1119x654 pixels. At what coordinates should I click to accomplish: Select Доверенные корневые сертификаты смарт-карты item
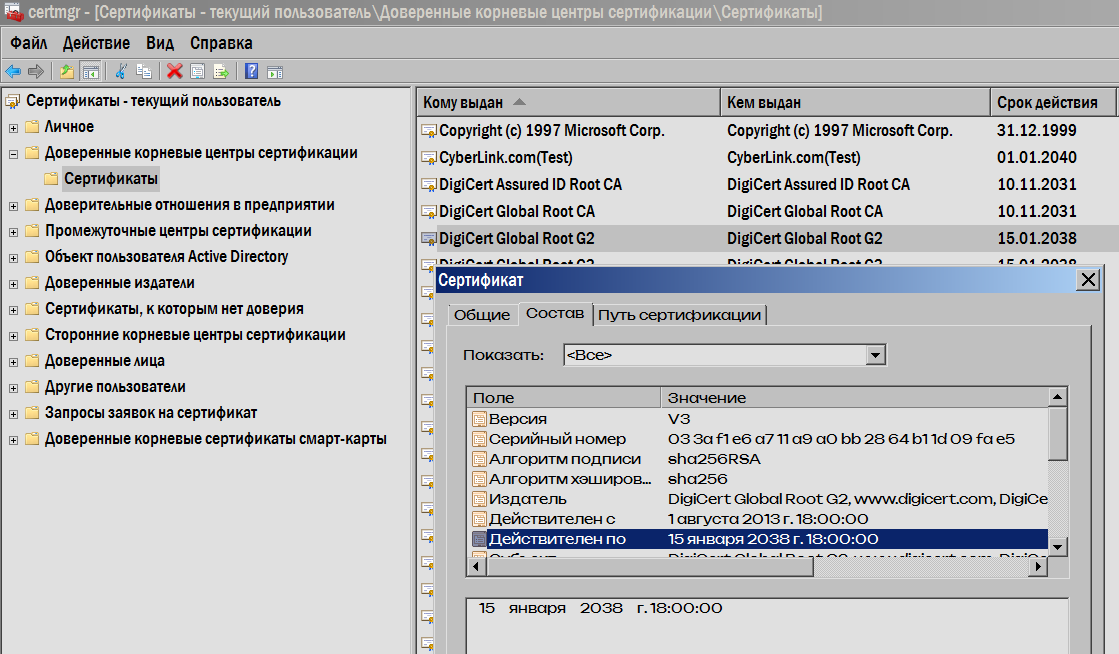click(216, 439)
